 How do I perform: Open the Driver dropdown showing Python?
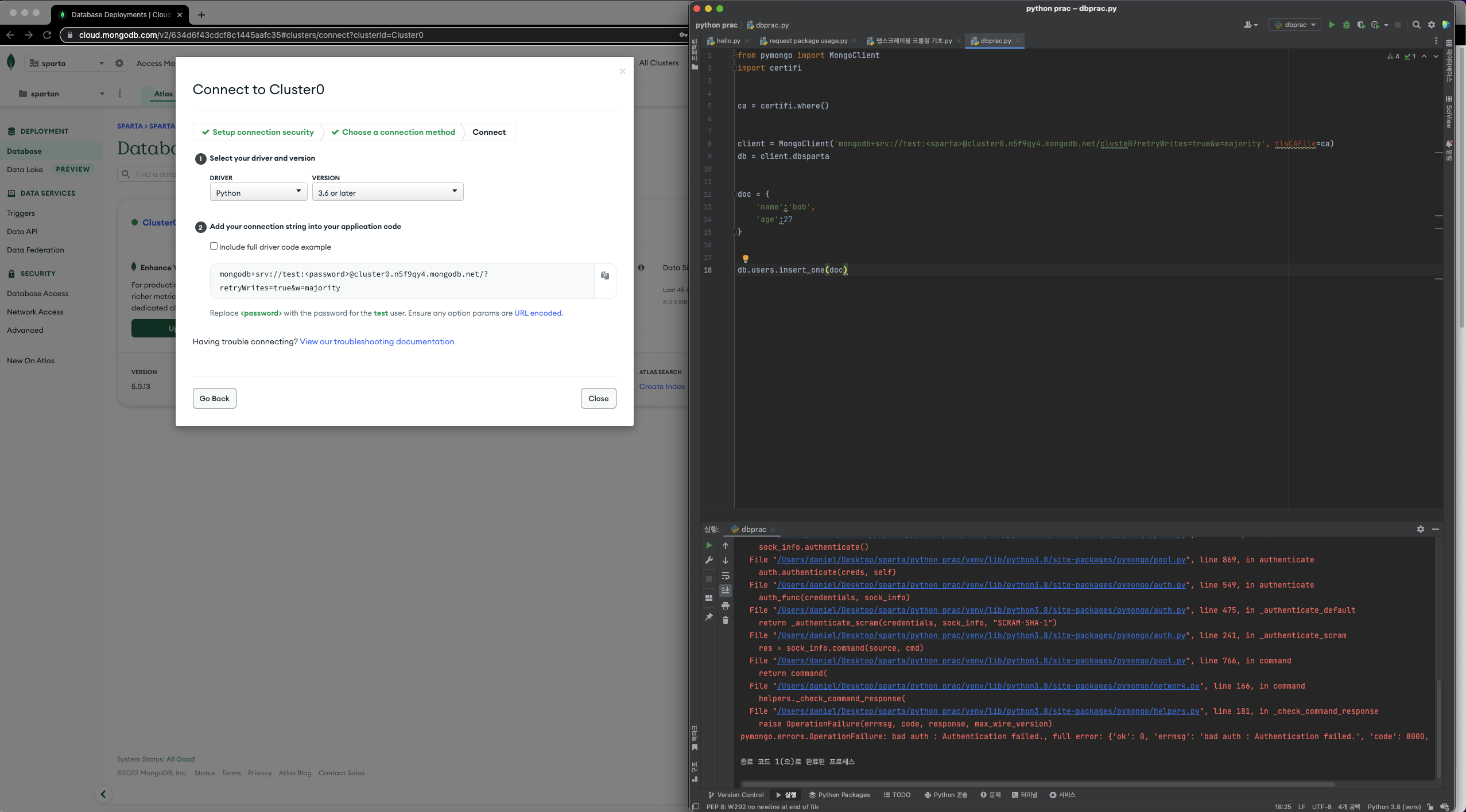(x=259, y=192)
